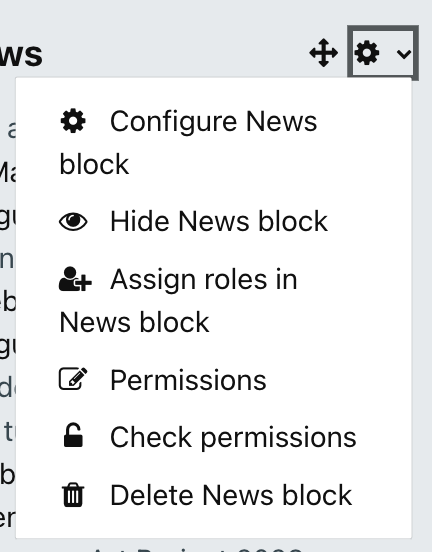
Task: Click the wrapped "News block" line under Assign roles
Action: click(134, 322)
